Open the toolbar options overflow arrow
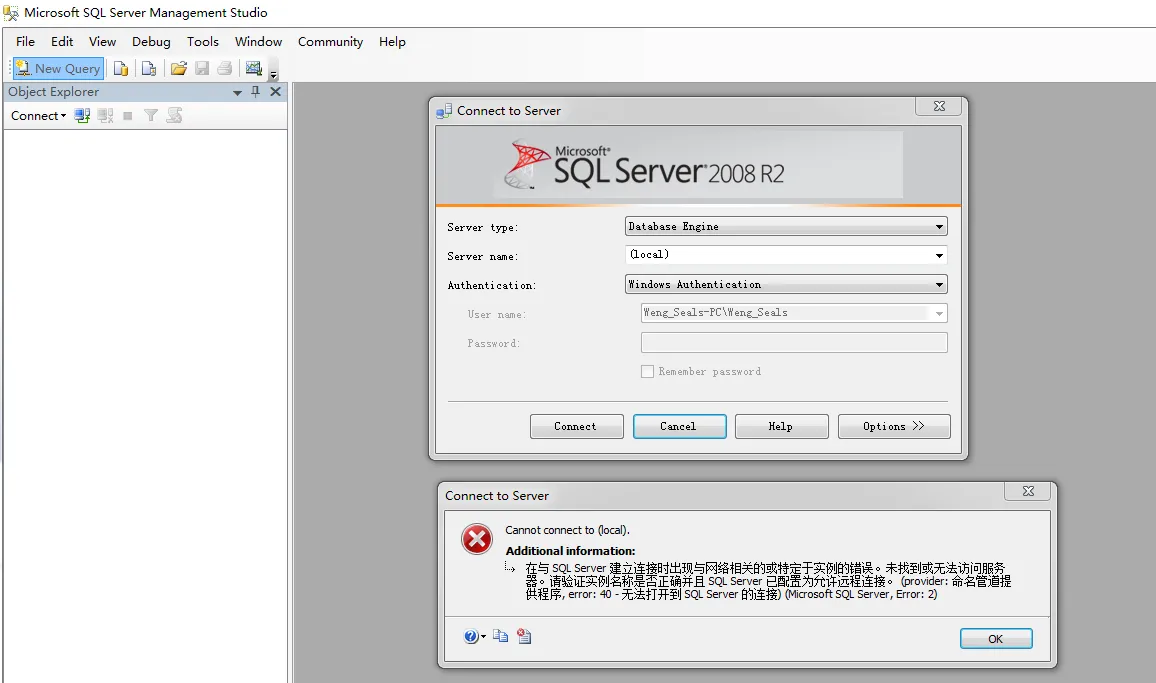This screenshot has height=683, width=1156. coord(274,72)
